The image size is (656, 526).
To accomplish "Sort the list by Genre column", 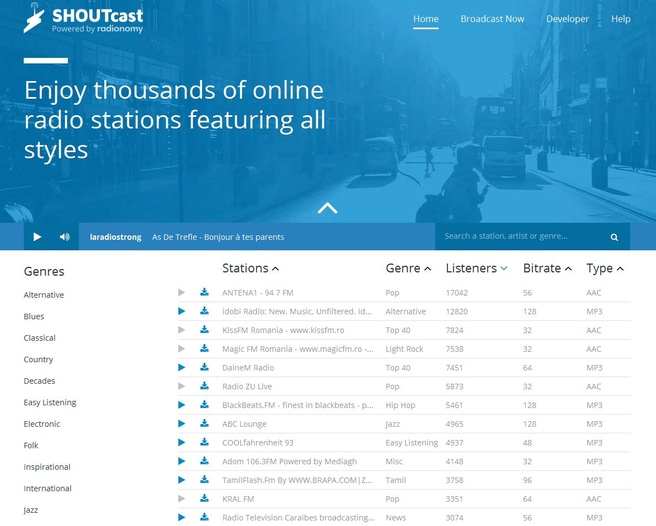I will 408,268.
